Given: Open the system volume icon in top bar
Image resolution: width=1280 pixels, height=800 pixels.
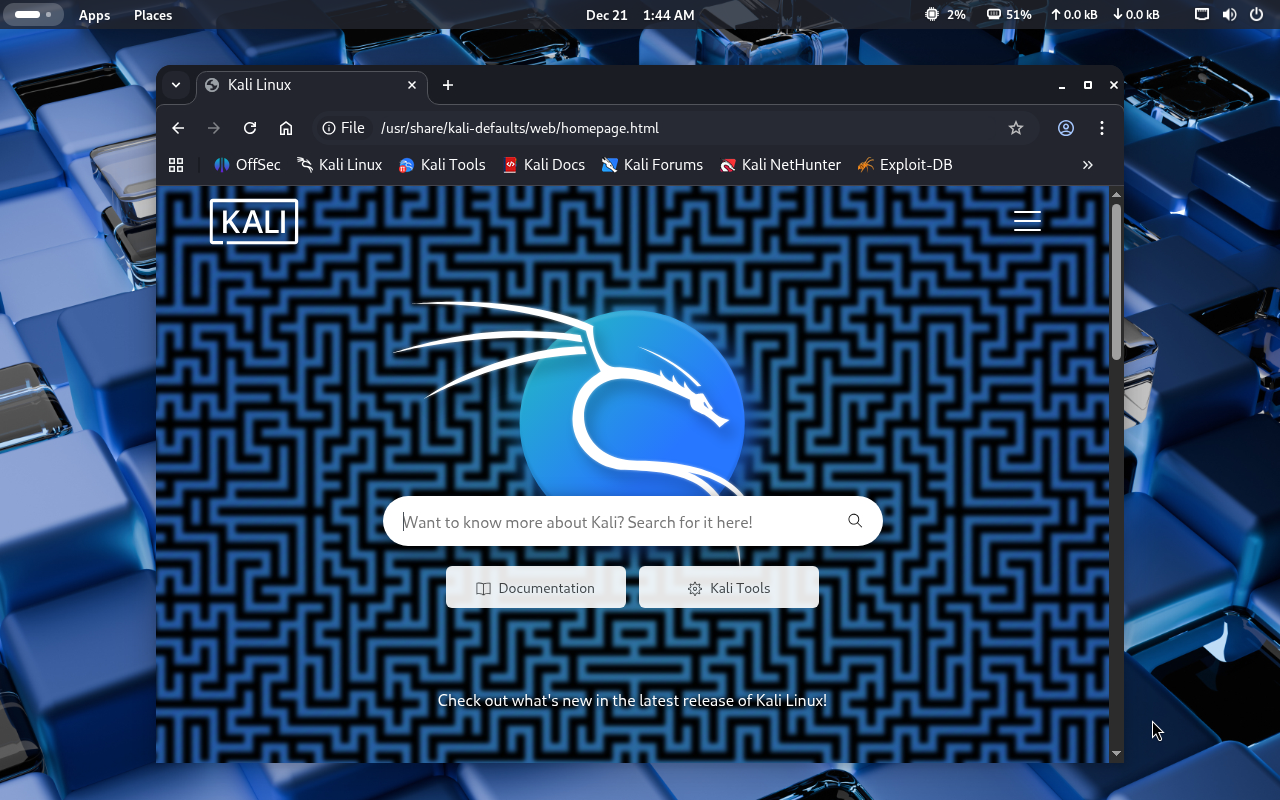Looking at the screenshot, I should point(1229,15).
